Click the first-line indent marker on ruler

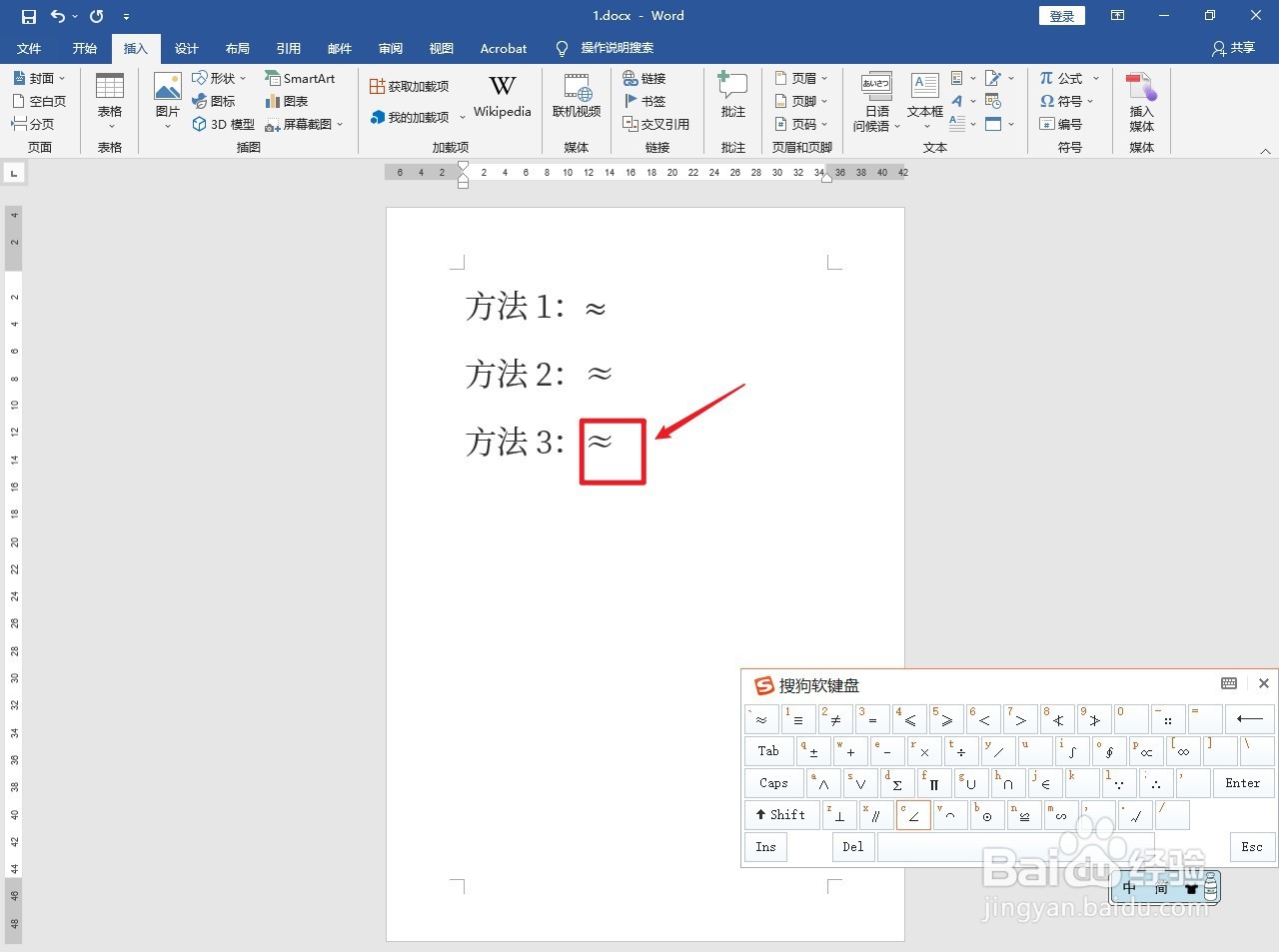pyautogui.click(x=463, y=167)
